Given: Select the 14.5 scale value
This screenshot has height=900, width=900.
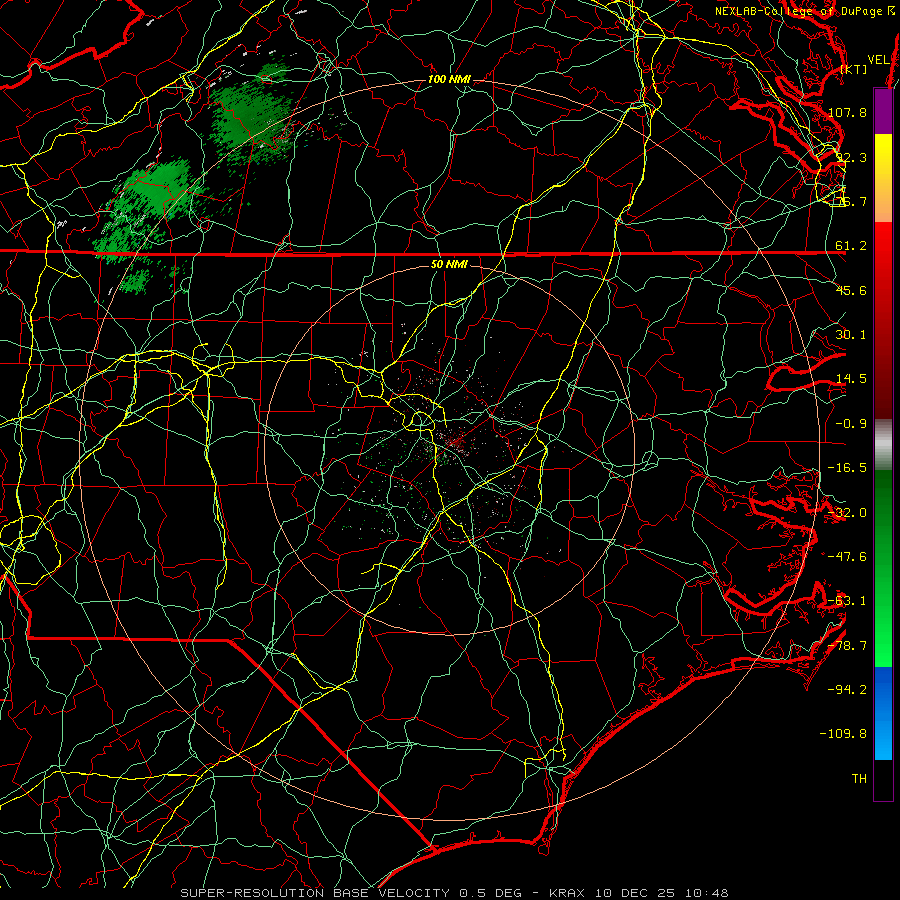Looking at the screenshot, I should tap(851, 379).
